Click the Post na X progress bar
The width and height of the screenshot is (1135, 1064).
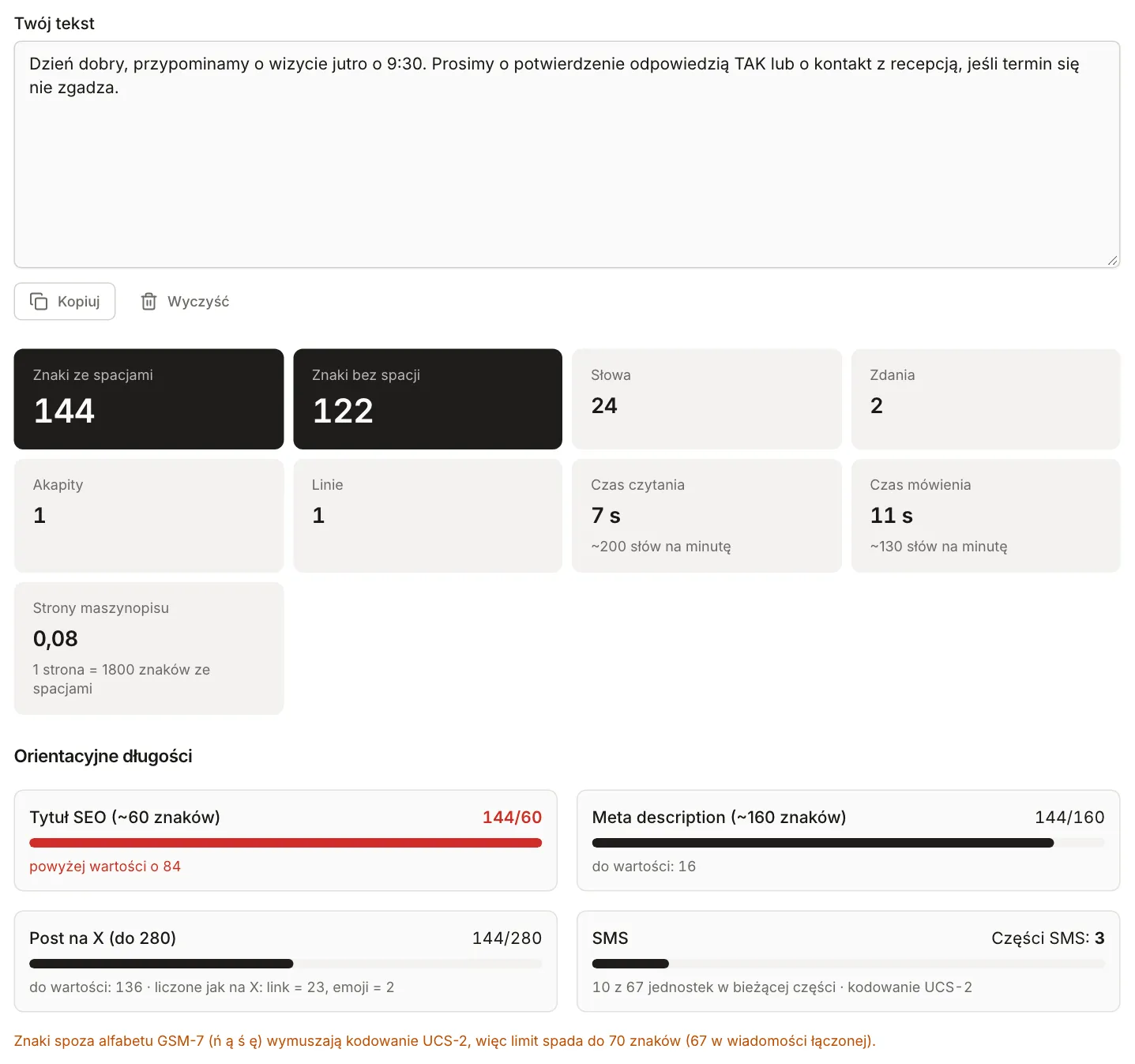click(285, 964)
